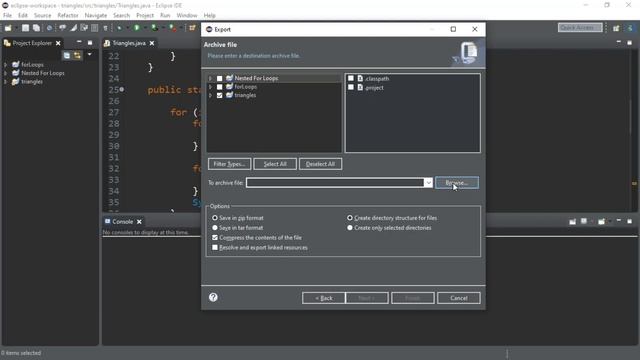
Task: Open the Source menu
Action: (42, 15)
